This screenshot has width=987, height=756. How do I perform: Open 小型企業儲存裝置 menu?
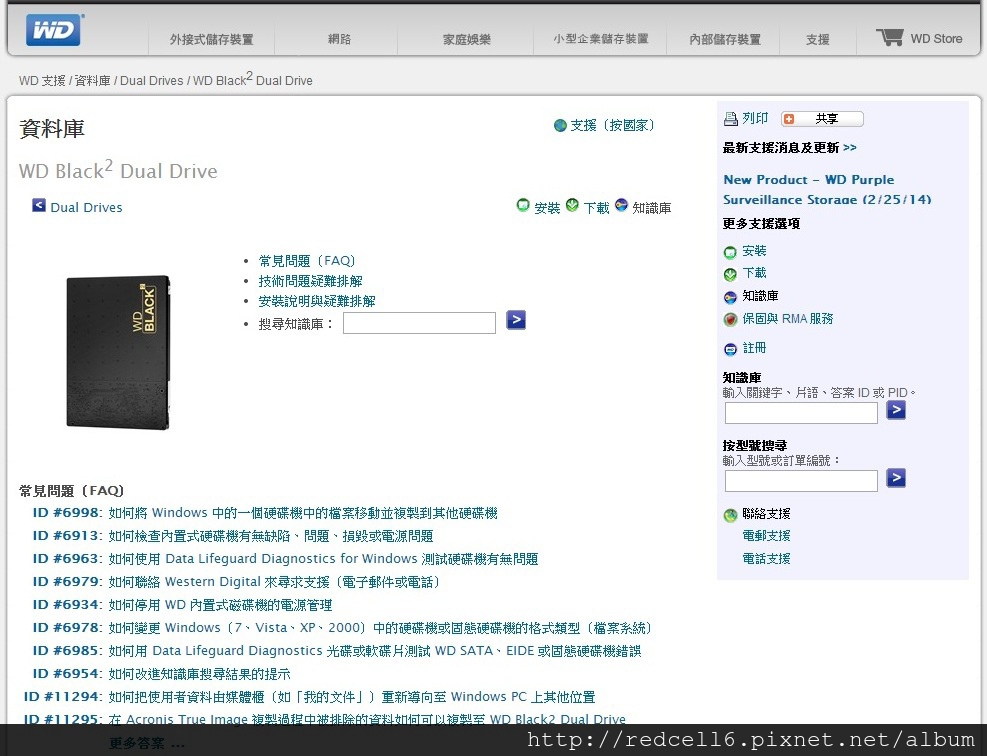(601, 39)
